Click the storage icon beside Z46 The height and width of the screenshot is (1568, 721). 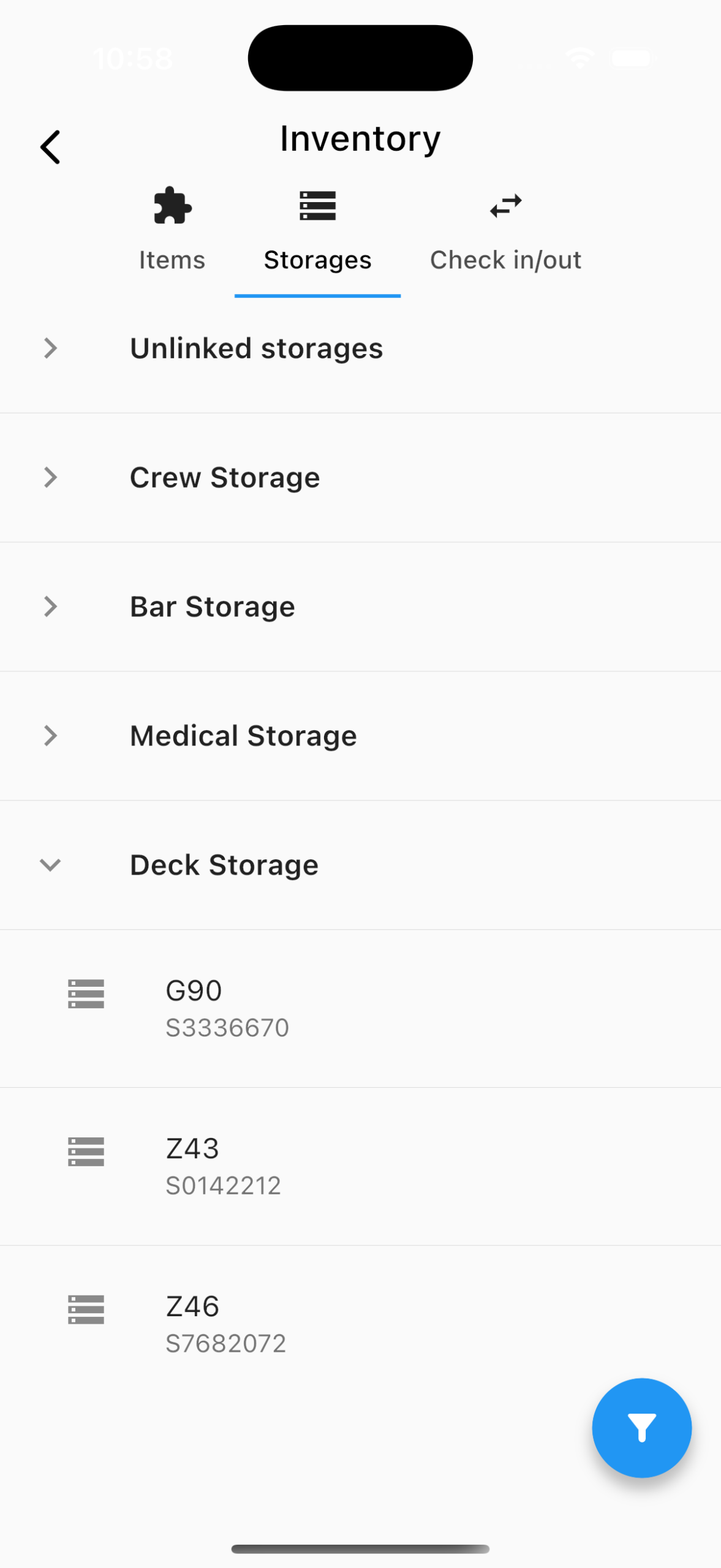pos(86,1310)
